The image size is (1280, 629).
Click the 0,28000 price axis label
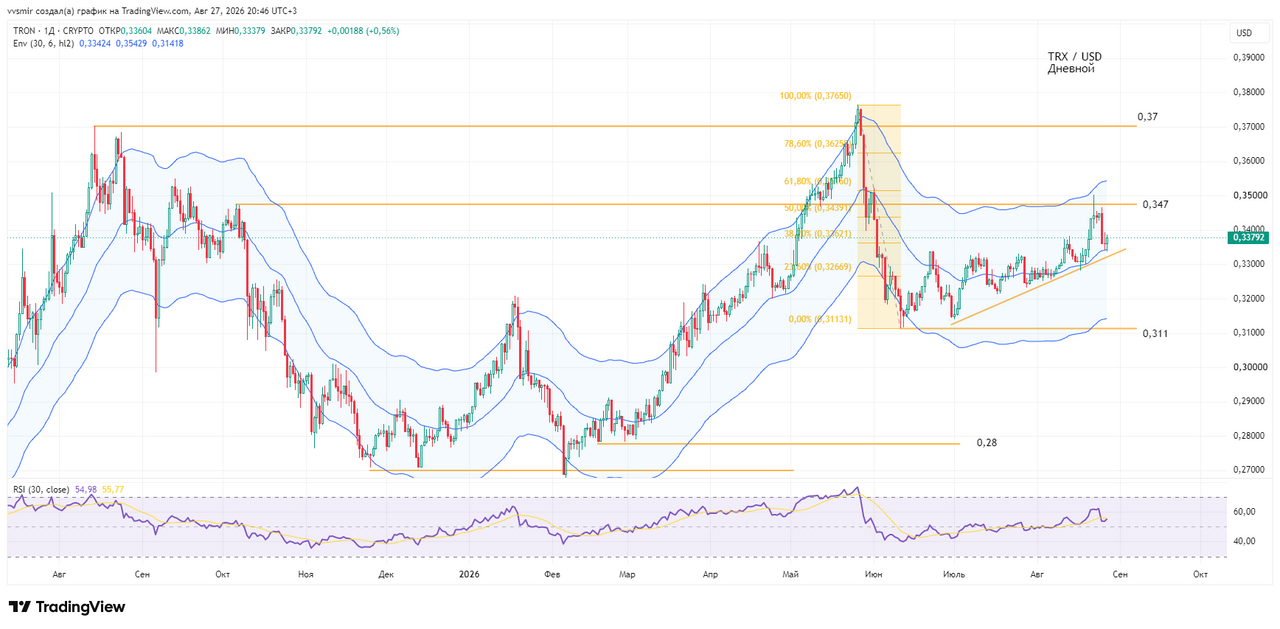pyautogui.click(x=1249, y=435)
